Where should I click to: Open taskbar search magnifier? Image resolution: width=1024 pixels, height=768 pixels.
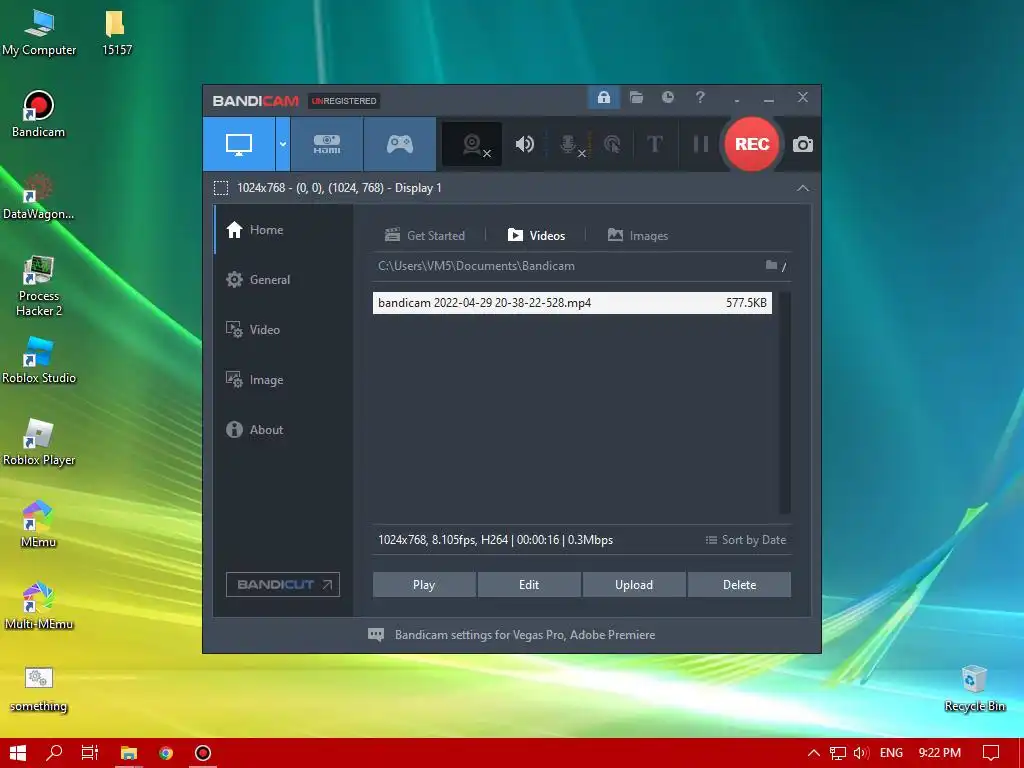tap(54, 753)
